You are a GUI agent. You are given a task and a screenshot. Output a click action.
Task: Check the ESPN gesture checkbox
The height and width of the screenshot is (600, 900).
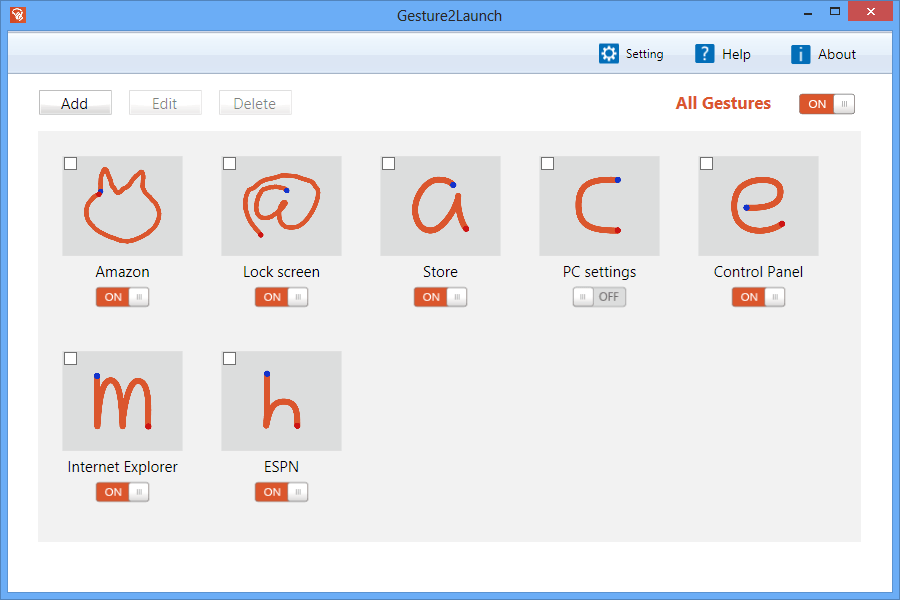click(230, 359)
